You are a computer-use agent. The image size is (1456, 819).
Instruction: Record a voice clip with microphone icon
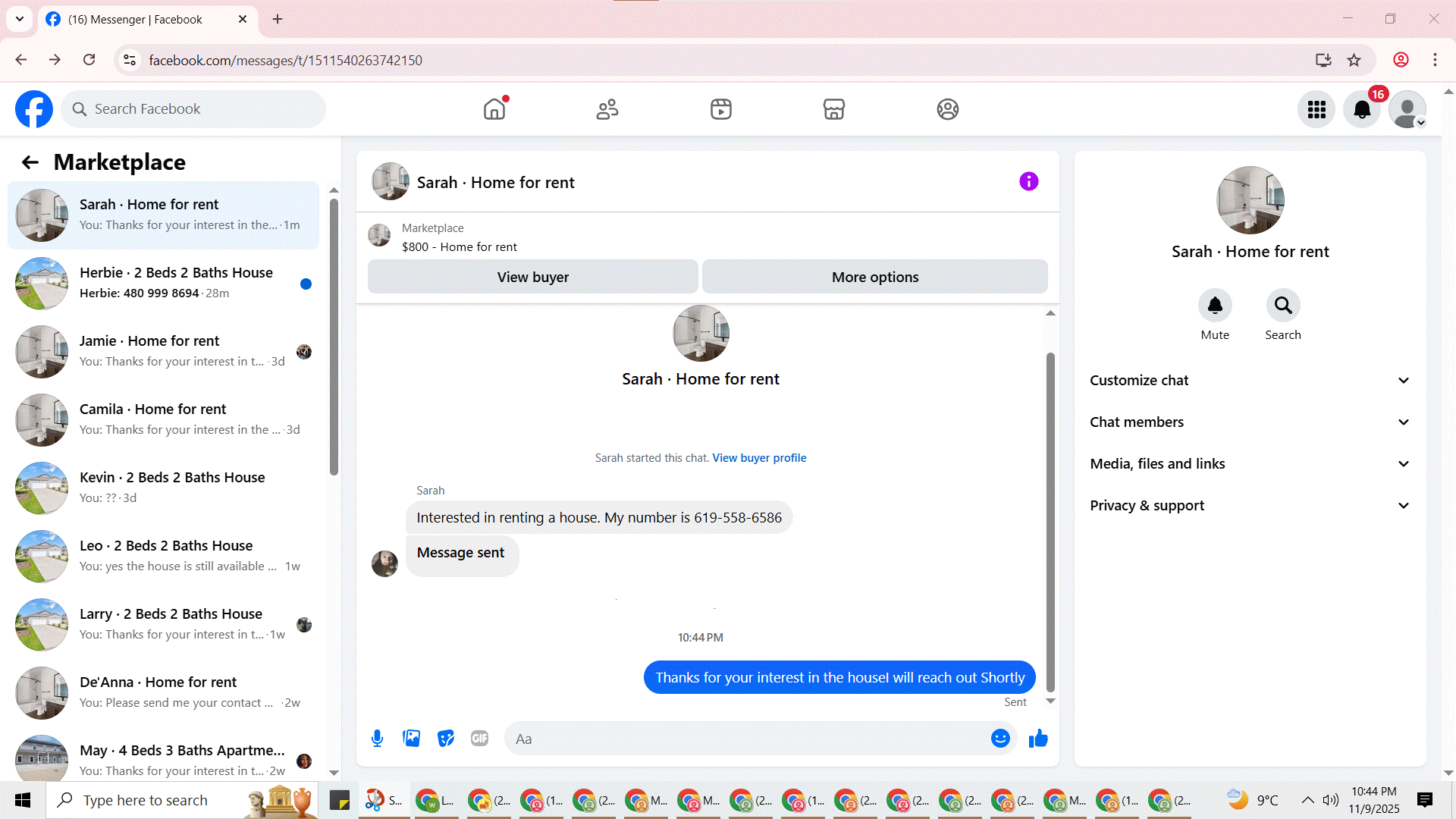click(x=377, y=739)
